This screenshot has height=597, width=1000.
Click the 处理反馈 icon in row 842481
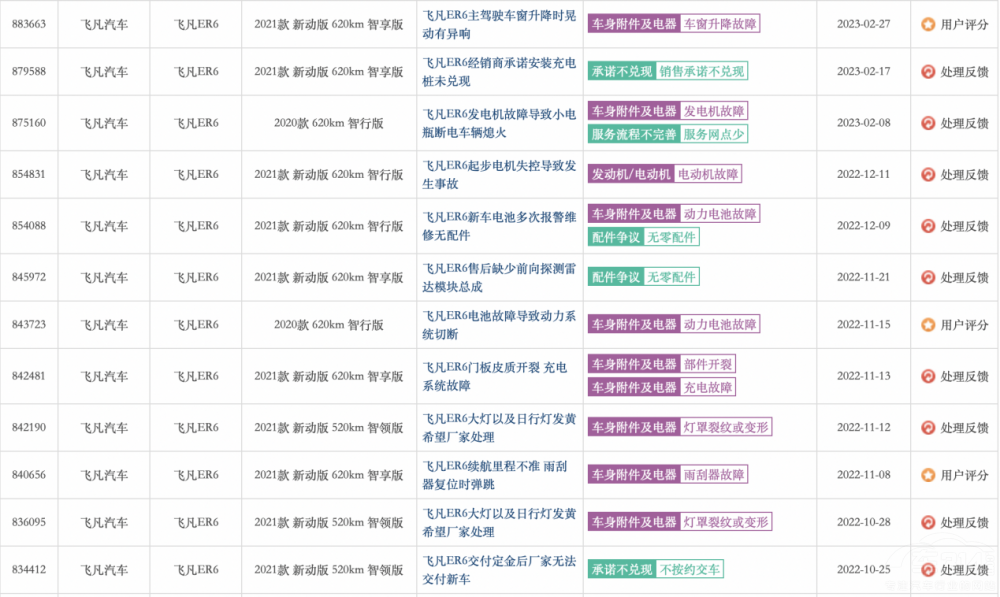point(928,376)
